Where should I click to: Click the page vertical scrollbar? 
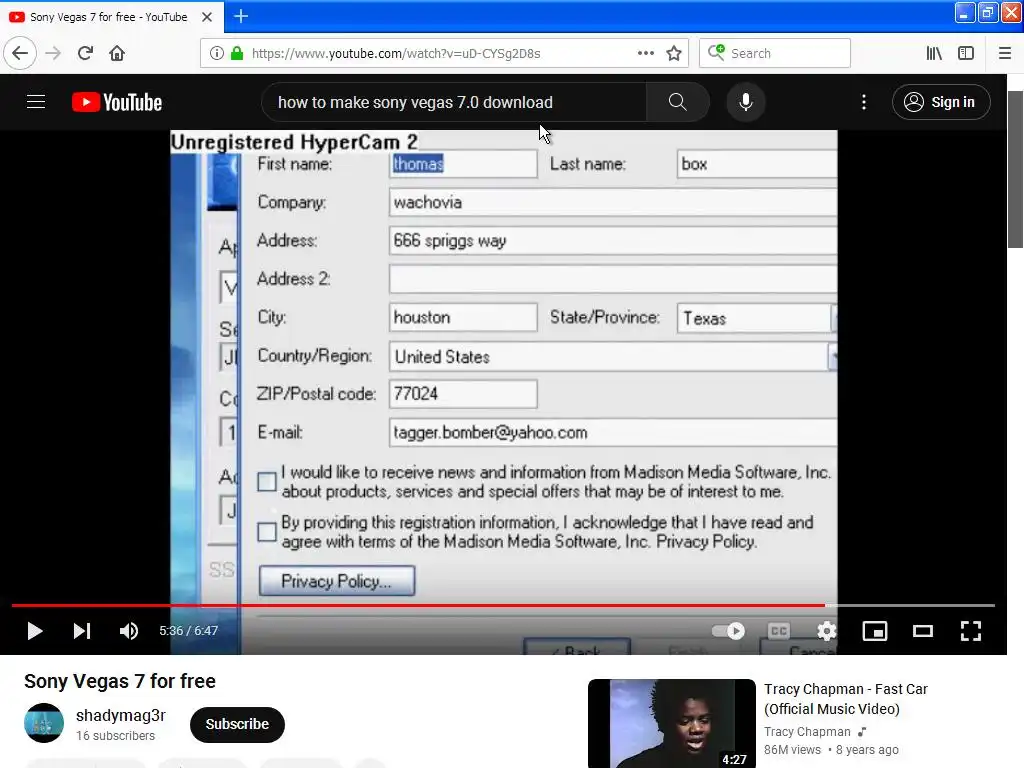point(1015,170)
